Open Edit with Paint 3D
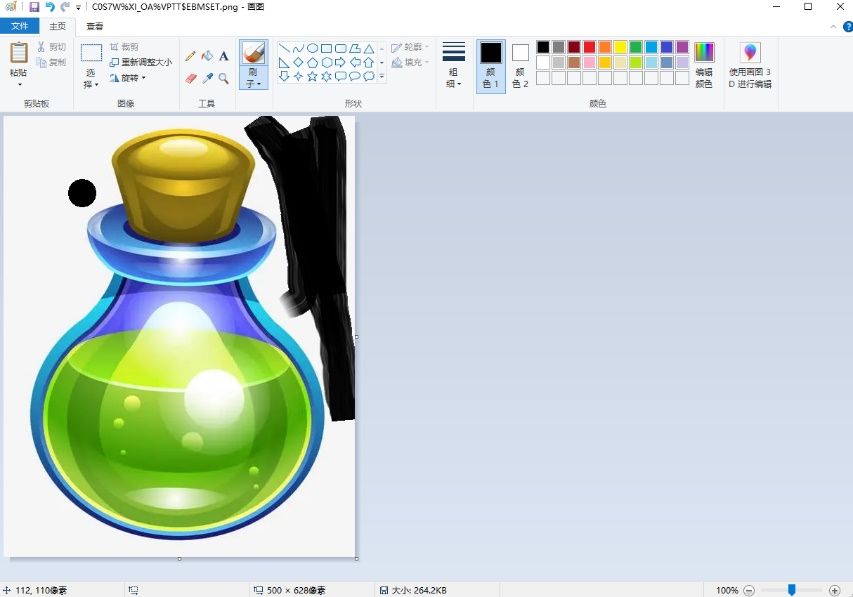Viewport: 853px width, 597px height. coord(750,66)
